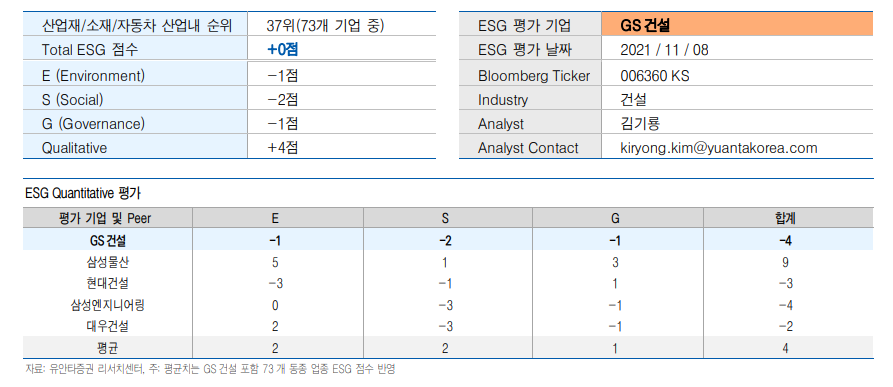Screen dimensions: 893x387
Task: Click the −1점 score beside E (Environment)
Action: point(283,76)
